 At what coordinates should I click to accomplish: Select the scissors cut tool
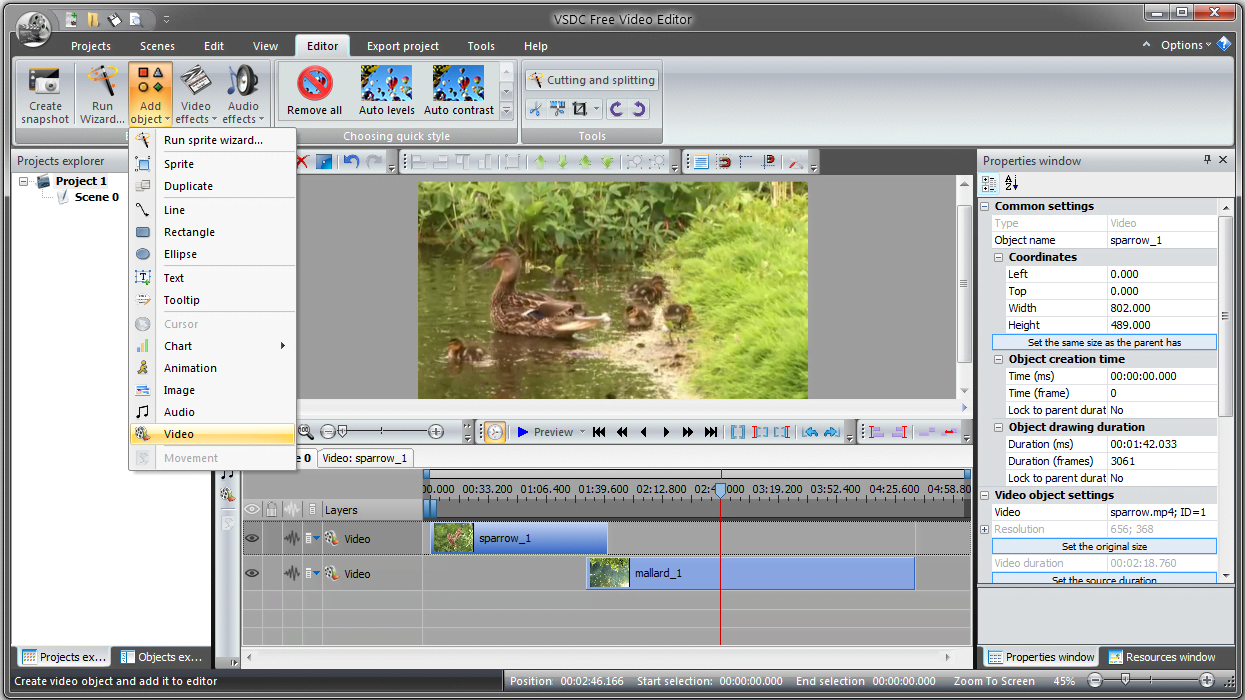tap(536, 109)
